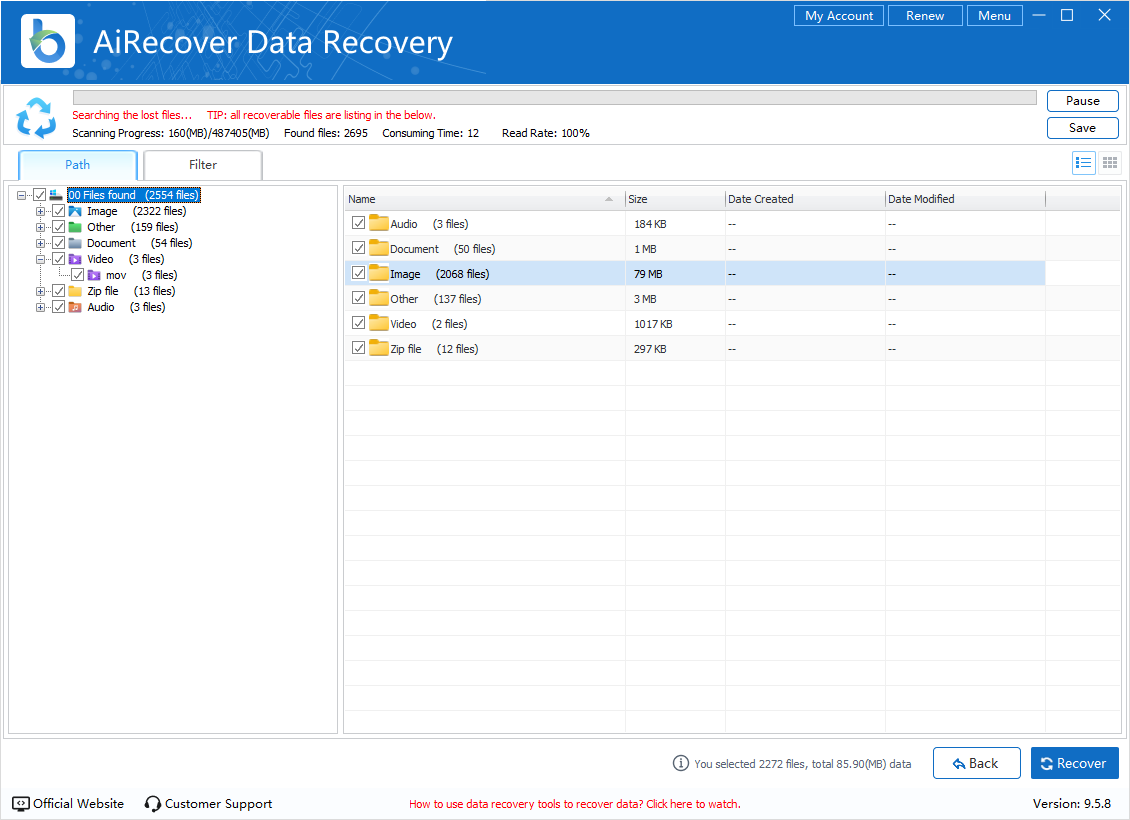Open the Path tab

coord(78,165)
